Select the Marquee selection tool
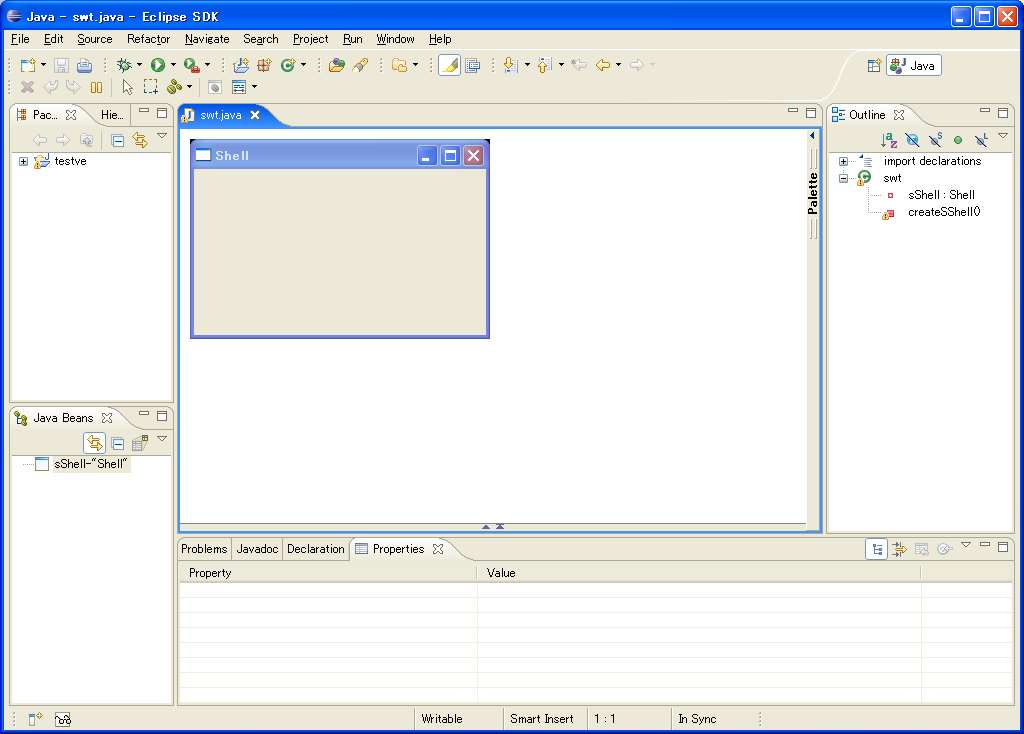1024x734 pixels. [x=151, y=87]
